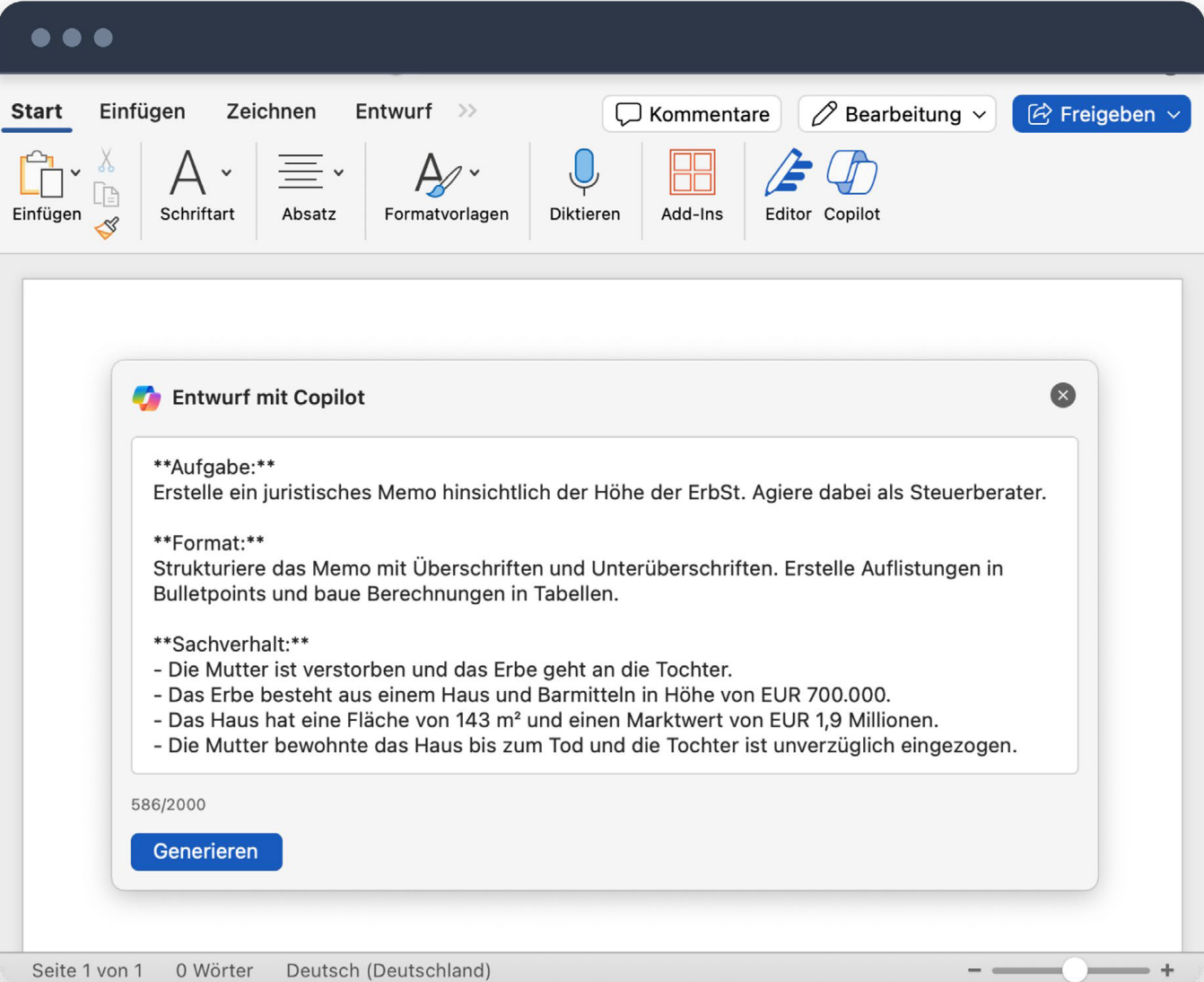Click the Copilot logo in the dialog header
The width and height of the screenshot is (1204, 982).
[x=146, y=397]
